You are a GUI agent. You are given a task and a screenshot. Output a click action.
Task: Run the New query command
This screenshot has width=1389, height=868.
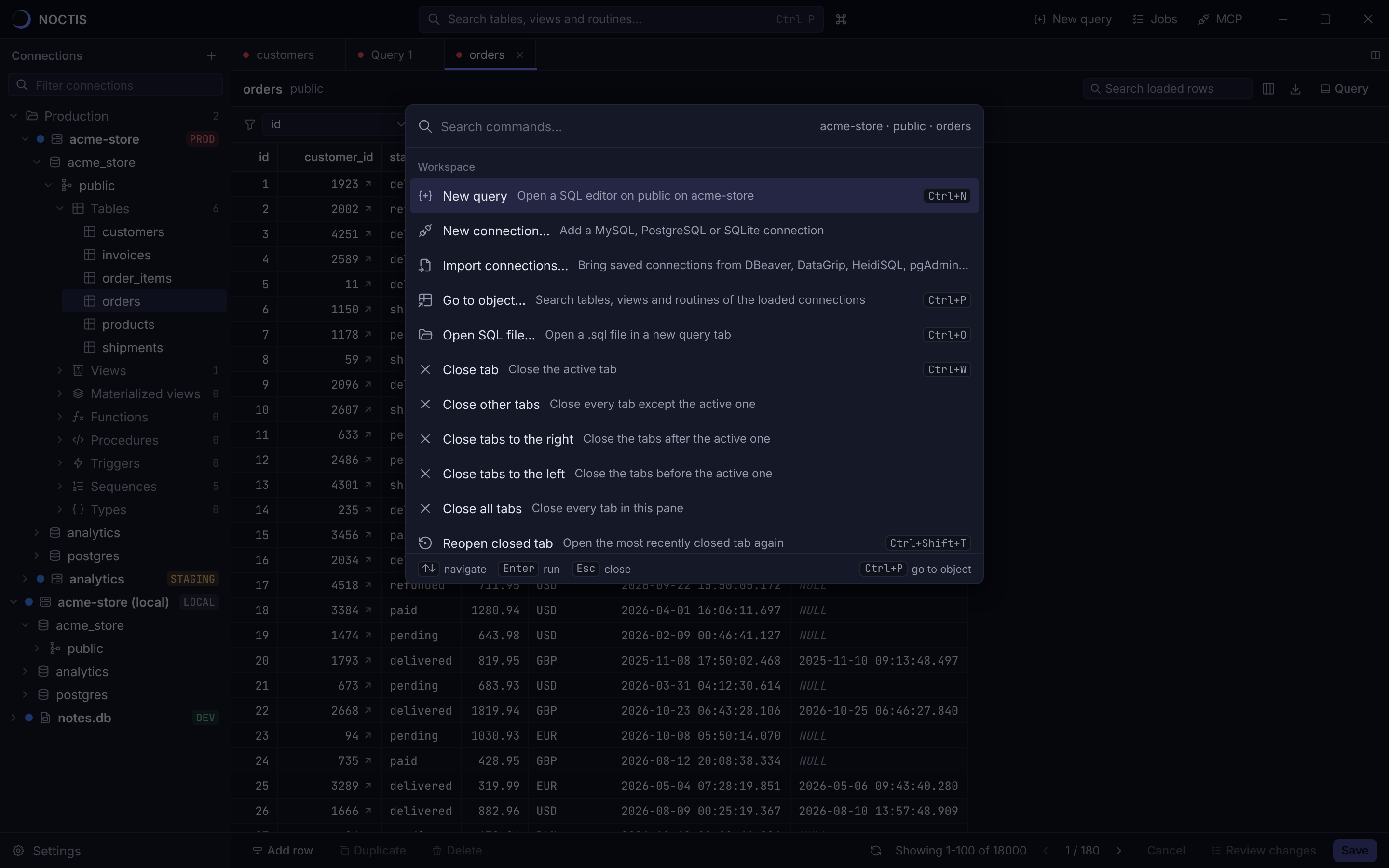click(694, 196)
